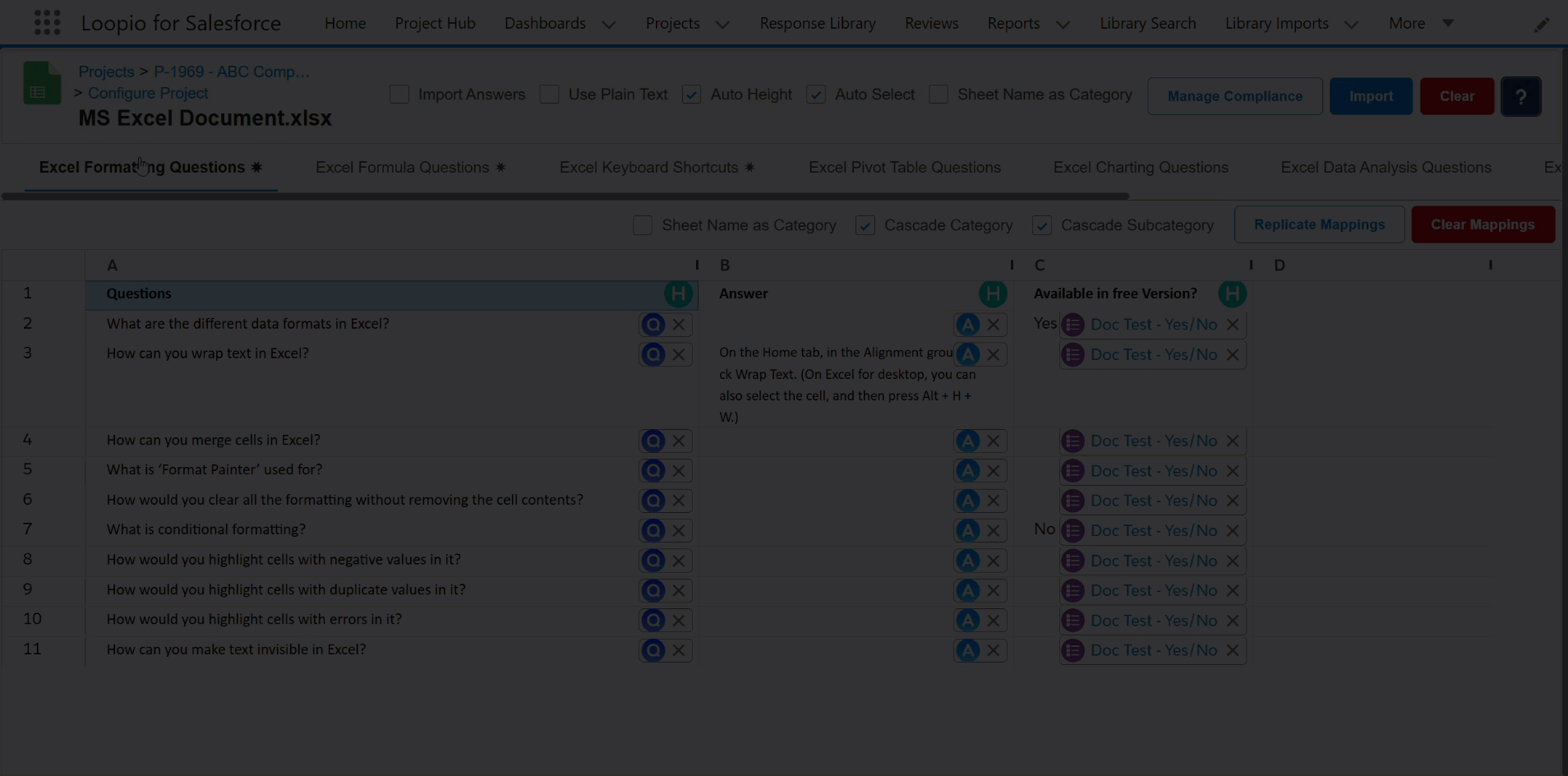Click Q marker for merge cells question

[653, 441]
